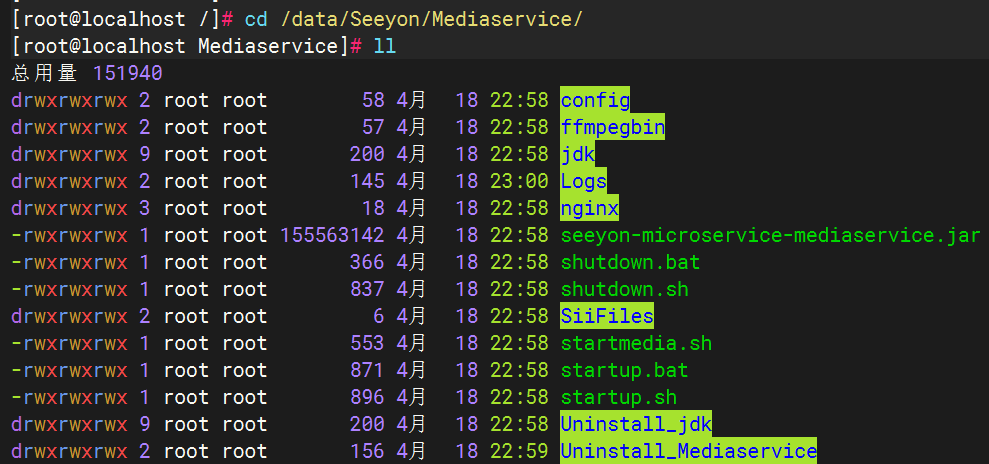Click the 总用量 label

pos(44,74)
